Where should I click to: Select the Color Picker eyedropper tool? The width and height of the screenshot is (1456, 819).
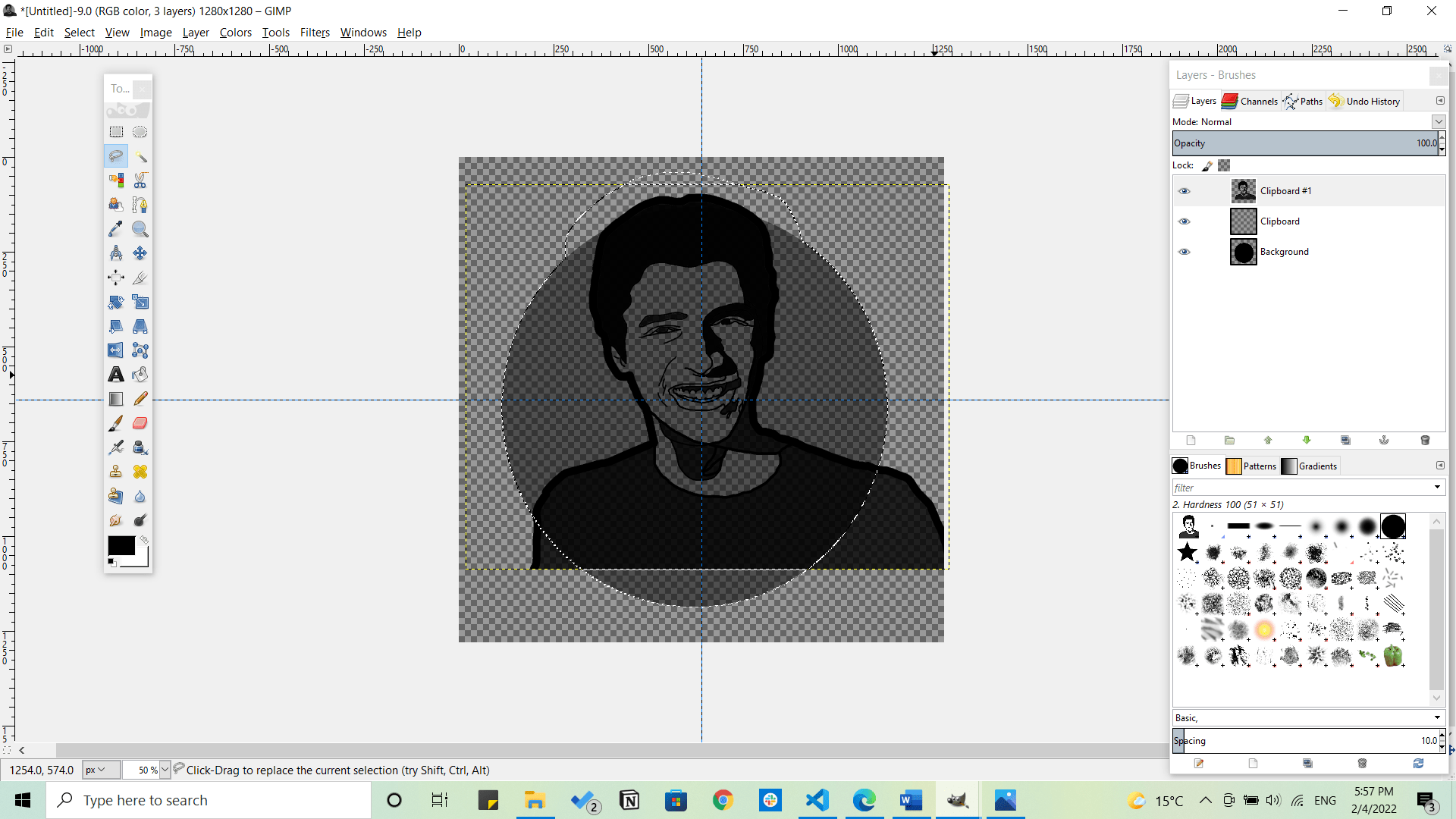(x=116, y=229)
